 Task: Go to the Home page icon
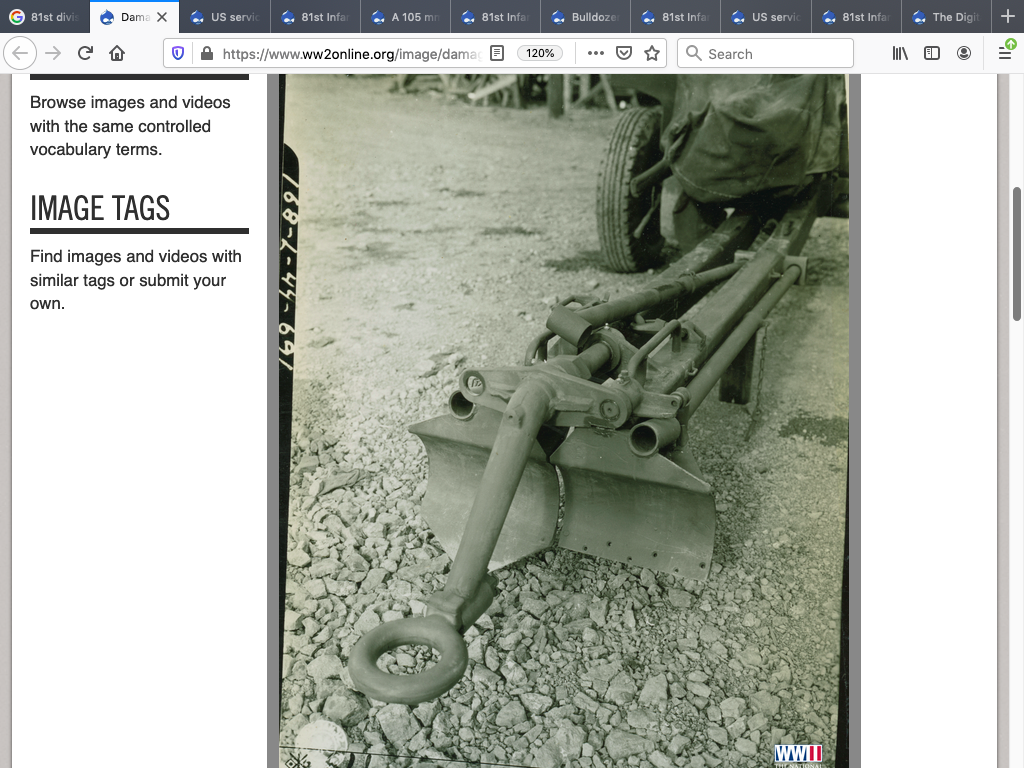pos(117,54)
